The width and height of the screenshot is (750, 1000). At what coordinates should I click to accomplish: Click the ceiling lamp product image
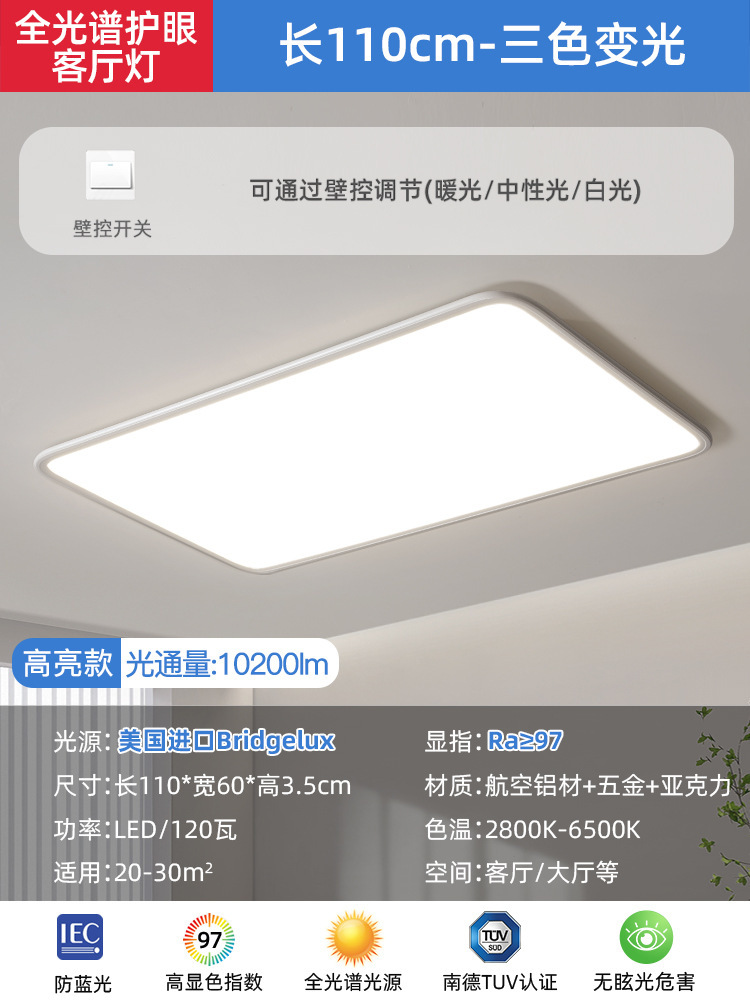tap(373, 432)
